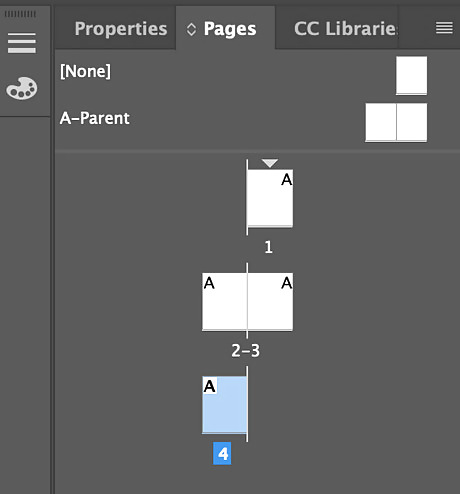
Task: Switch to the CC Libraries tab
Action: 345,29
